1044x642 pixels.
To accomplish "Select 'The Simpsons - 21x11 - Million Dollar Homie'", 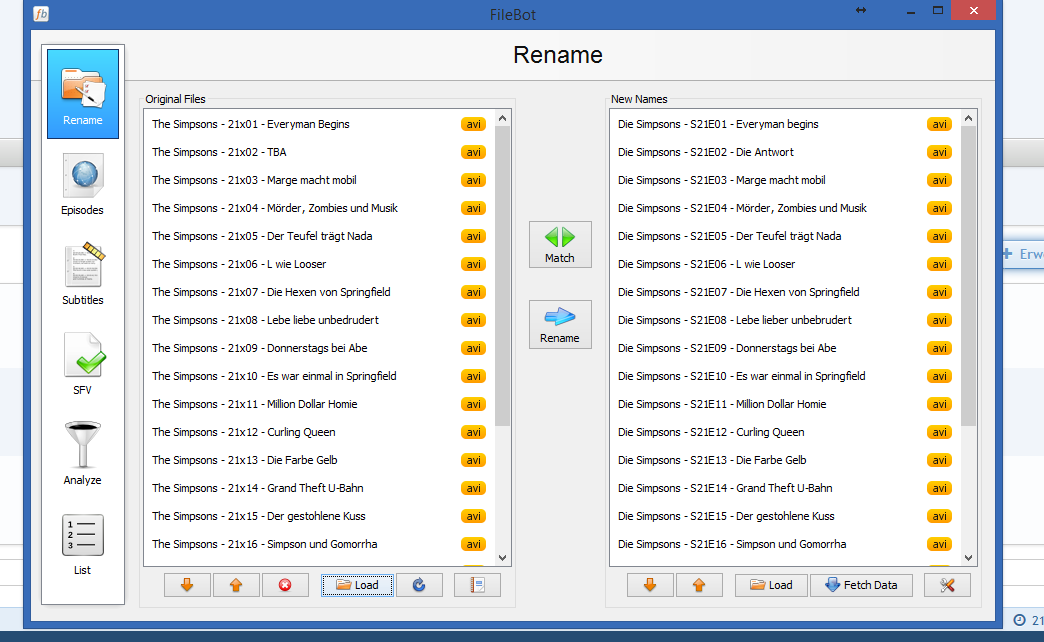I will point(320,404).
